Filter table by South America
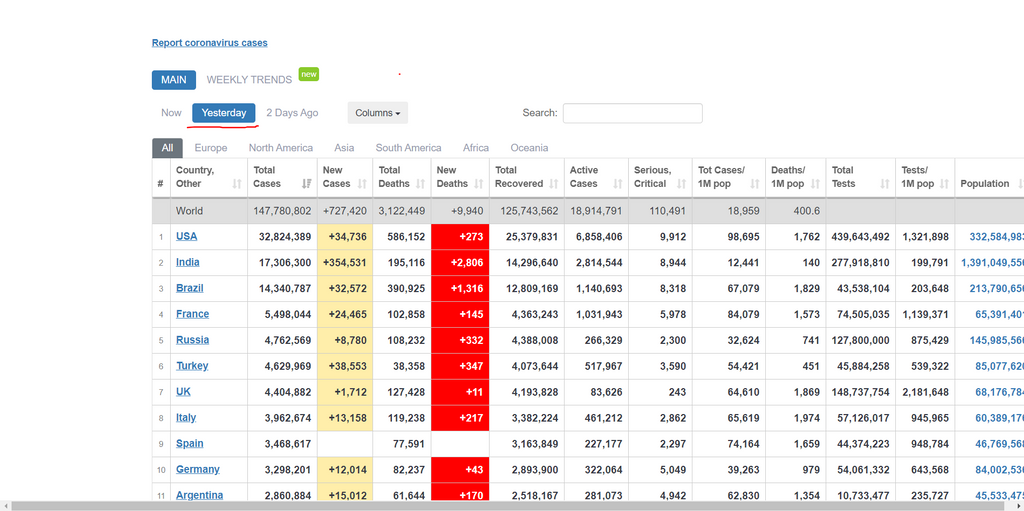 tap(408, 148)
